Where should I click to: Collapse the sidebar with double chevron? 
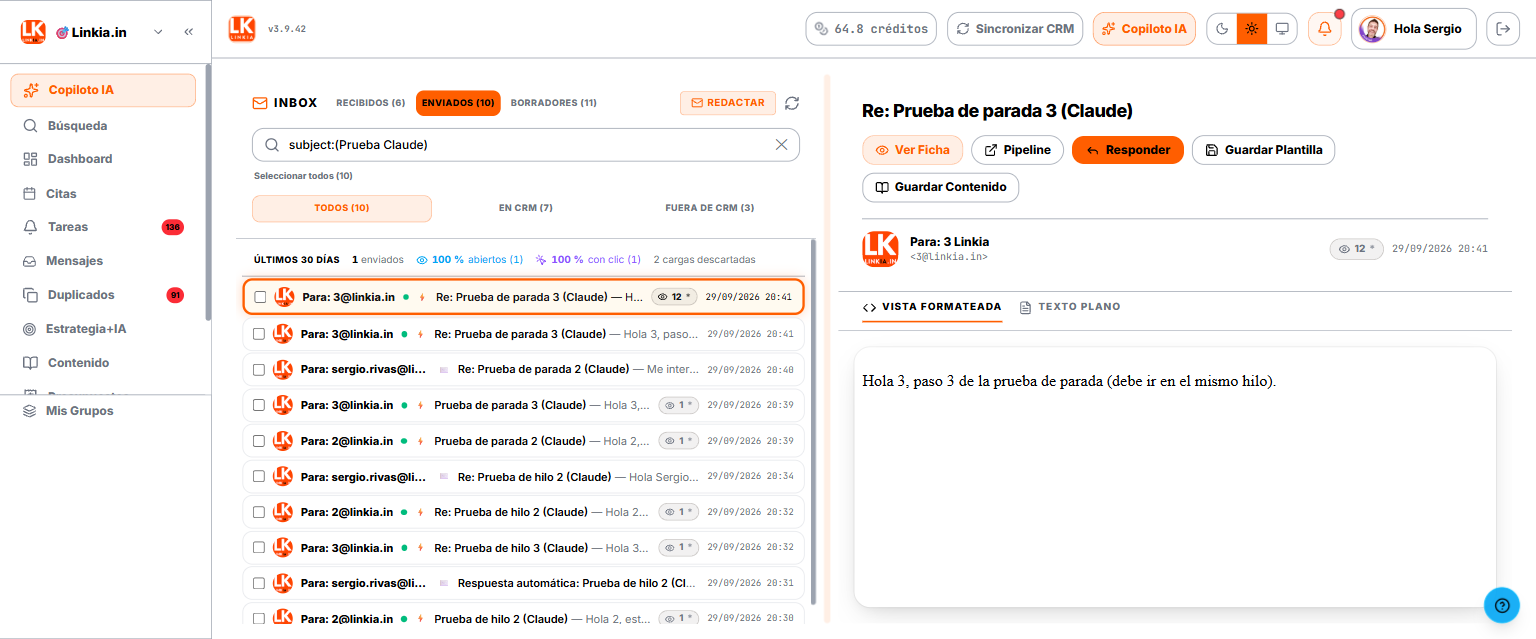(189, 32)
